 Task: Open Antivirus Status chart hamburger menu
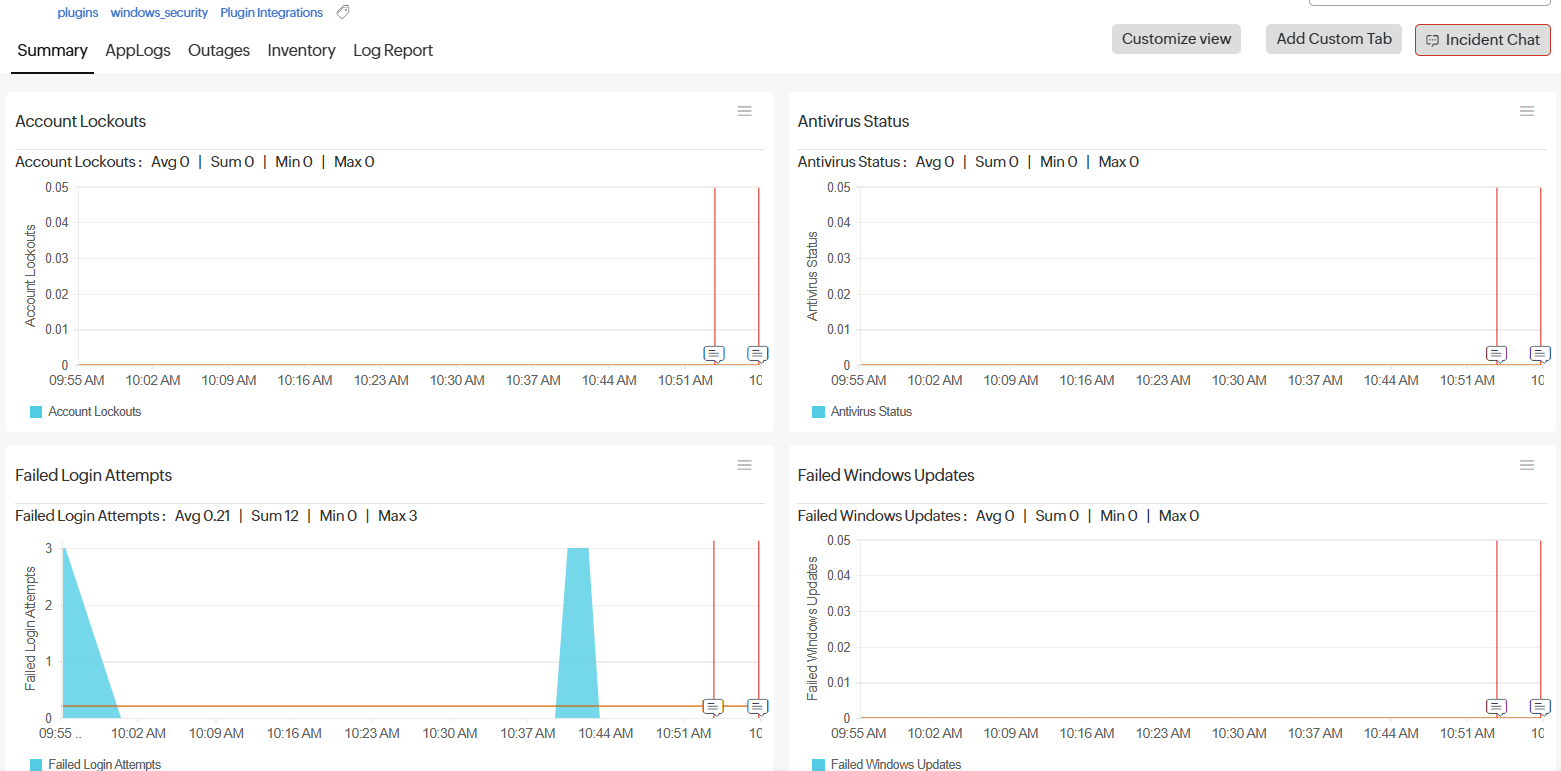(1527, 111)
